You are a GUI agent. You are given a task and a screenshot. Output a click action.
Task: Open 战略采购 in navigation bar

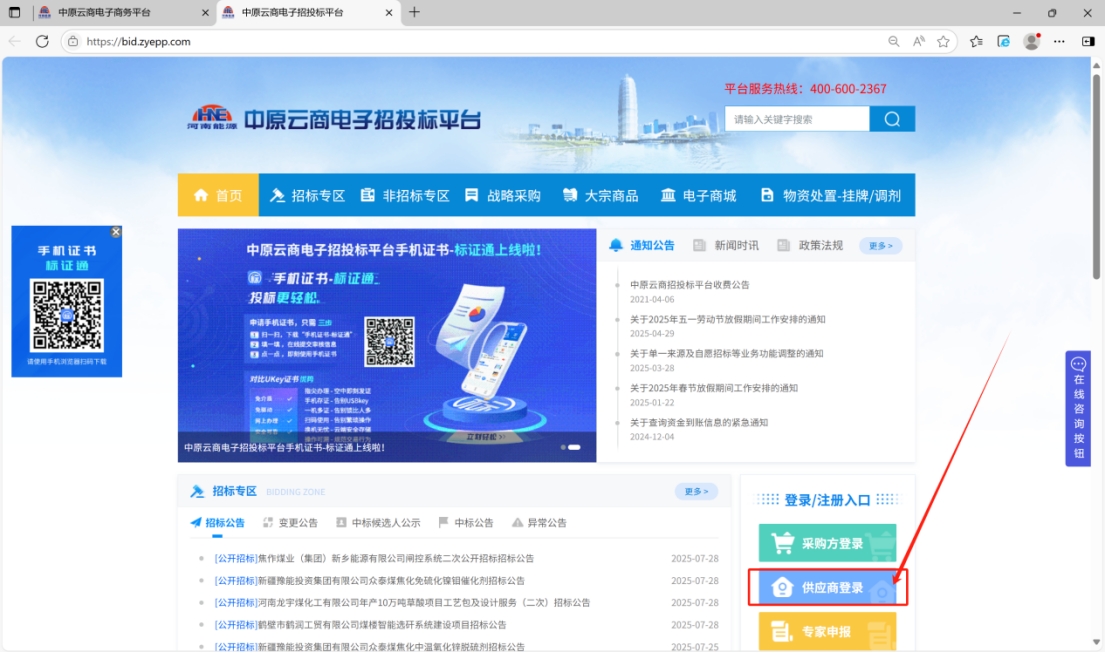[x=503, y=195]
